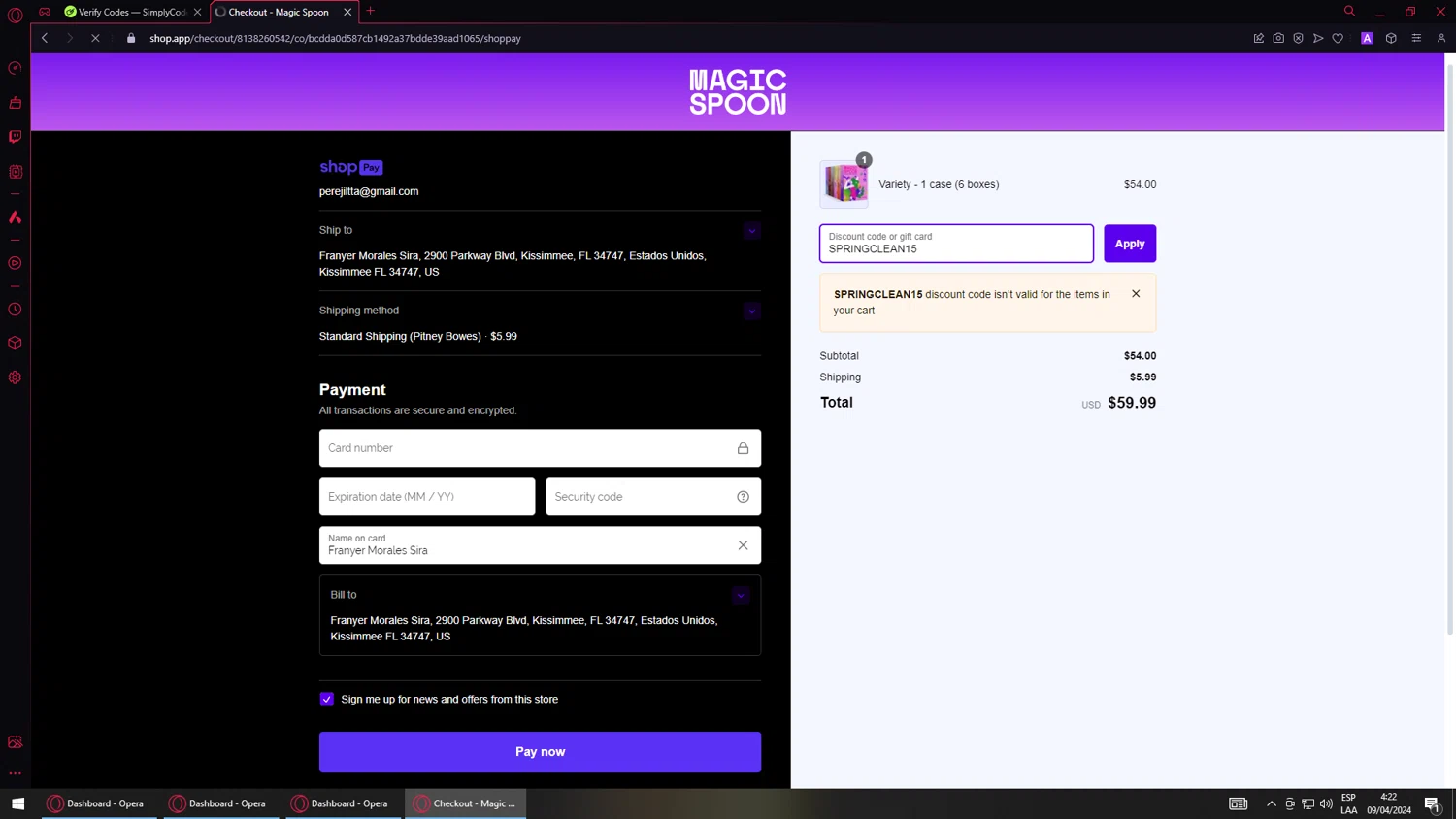Click the Variety case product thumbnail
The height and width of the screenshot is (819, 1456).
coord(844,184)
